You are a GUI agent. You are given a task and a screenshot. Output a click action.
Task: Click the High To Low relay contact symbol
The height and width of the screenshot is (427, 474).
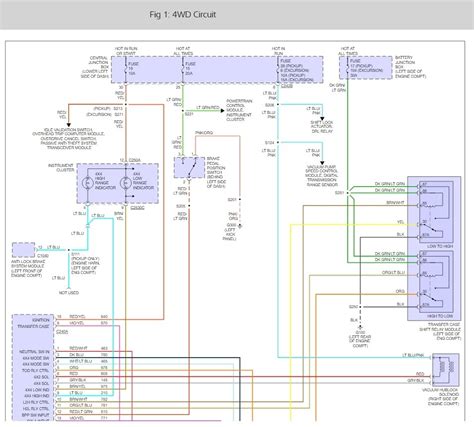[x=433, y=299]
